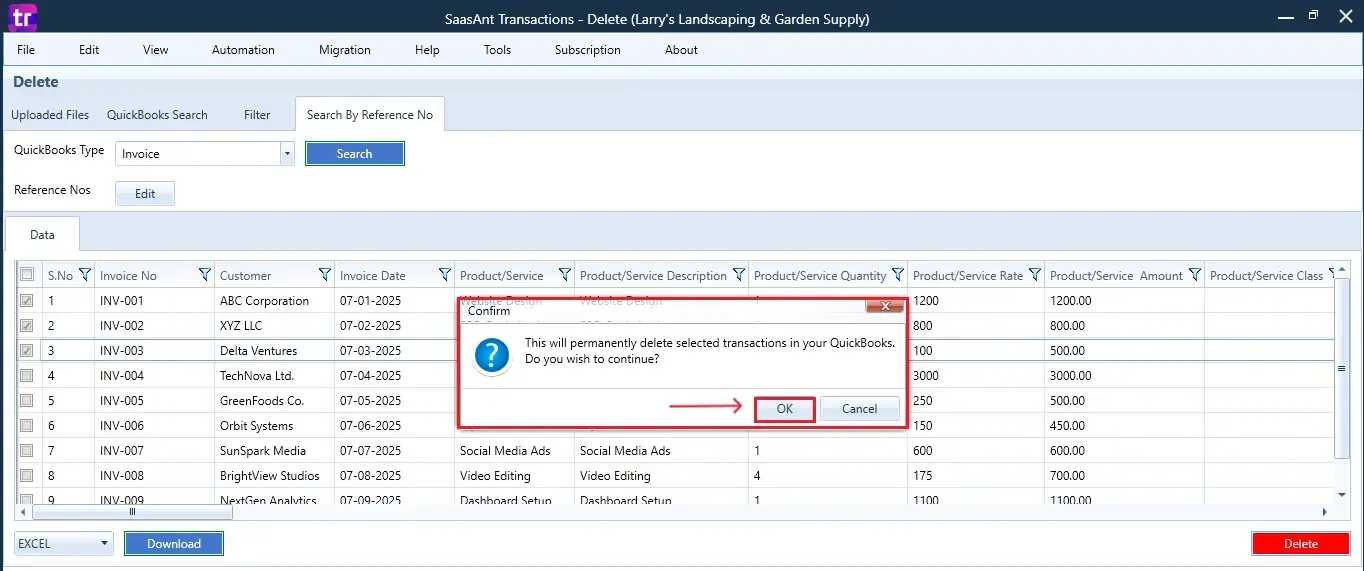Open the Subscription menu
Viewport: 1364px width, 571px height.
(588, 50)
